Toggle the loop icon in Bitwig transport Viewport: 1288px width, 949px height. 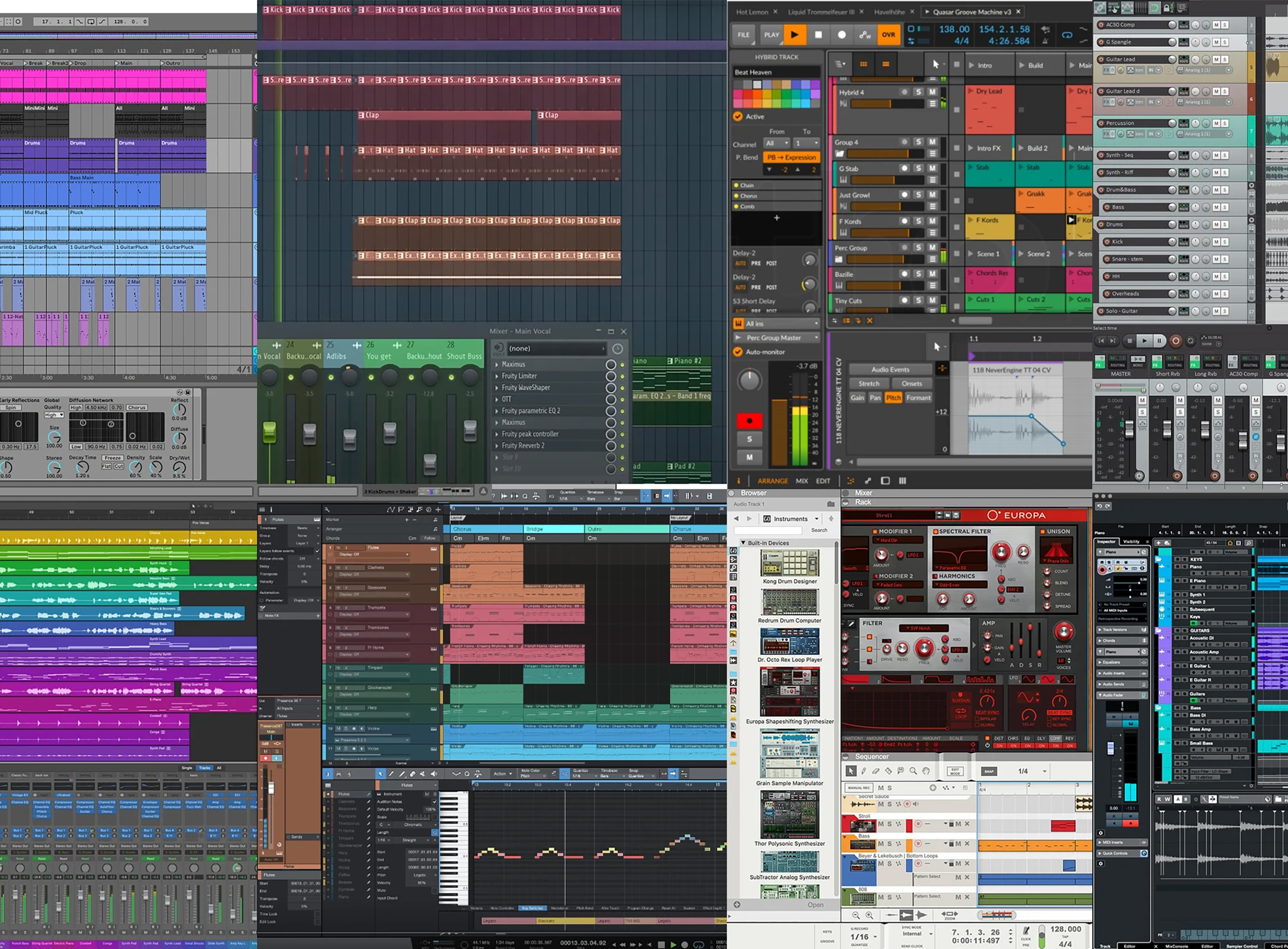click(1067, 35)
